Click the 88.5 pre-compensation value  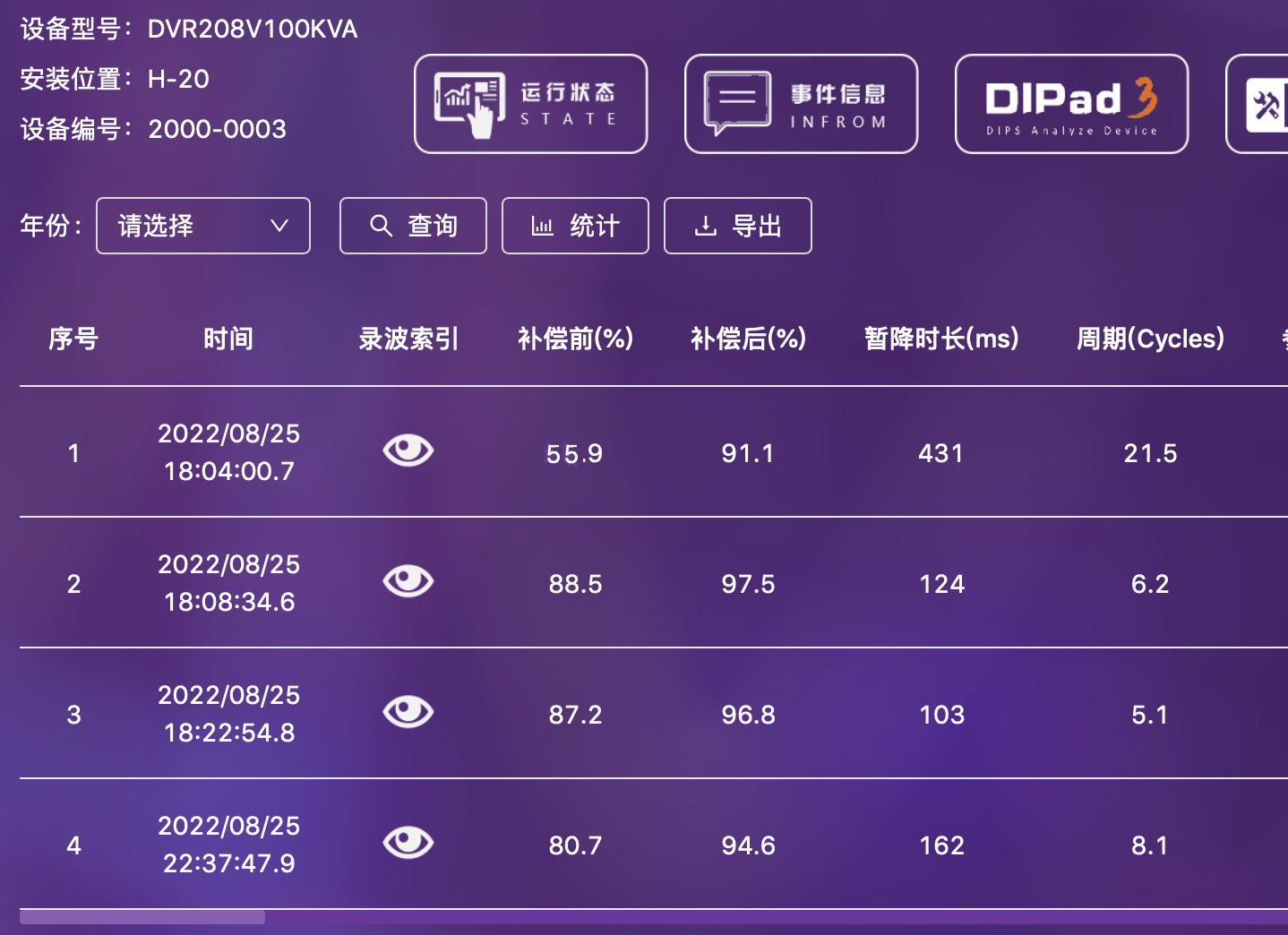575,585
